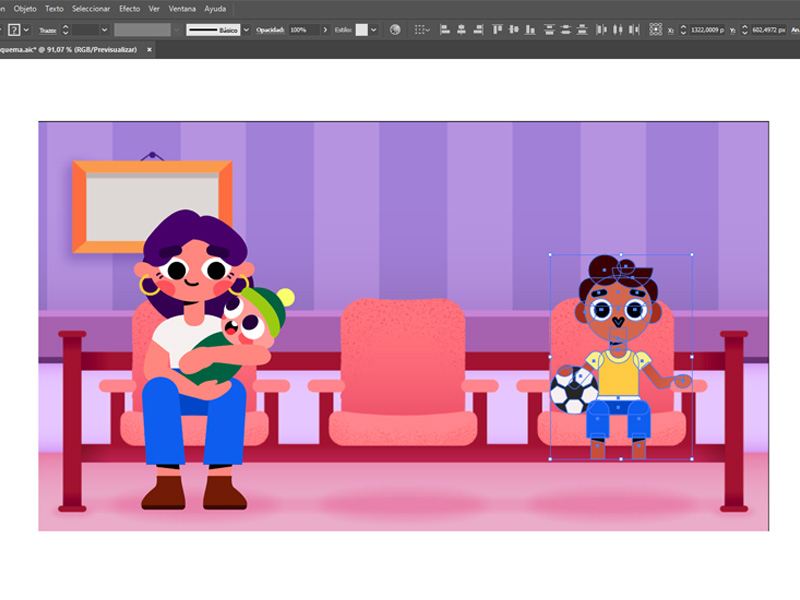Click the Opacidad panel link

coord(270,30)
